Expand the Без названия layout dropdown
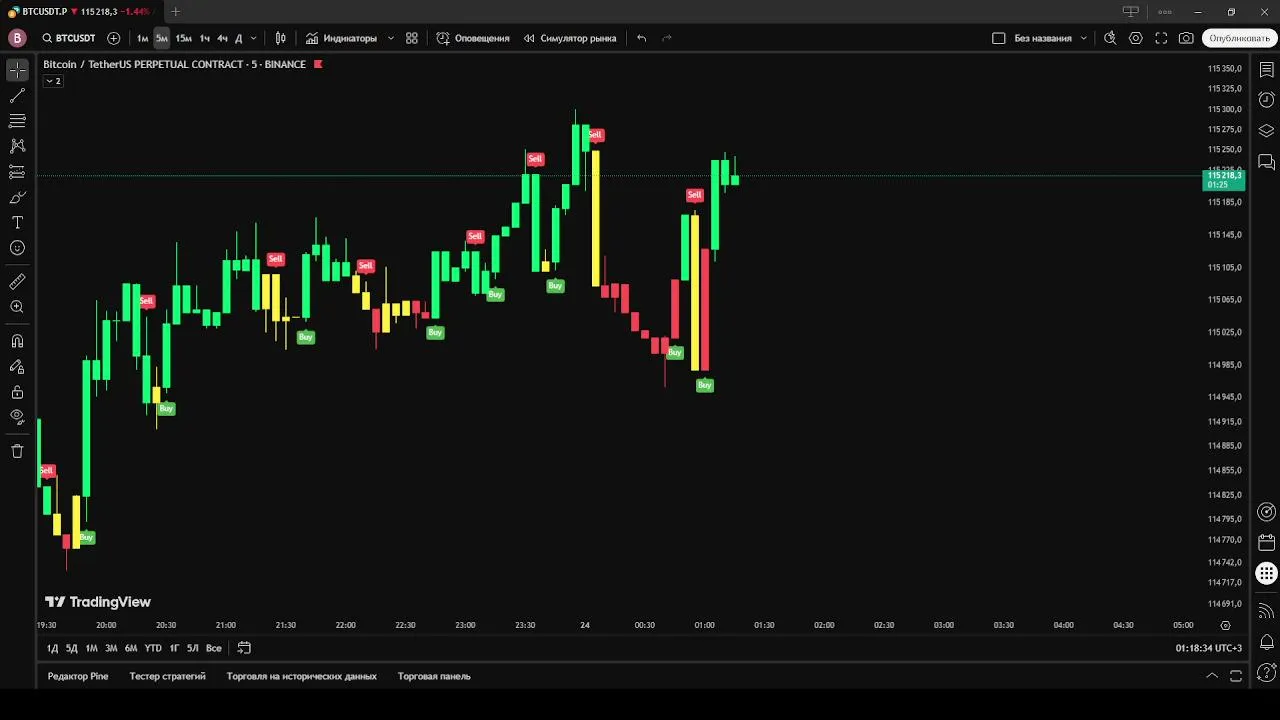This screenshot has height=720, width=1280. [x=1083, y=38]
